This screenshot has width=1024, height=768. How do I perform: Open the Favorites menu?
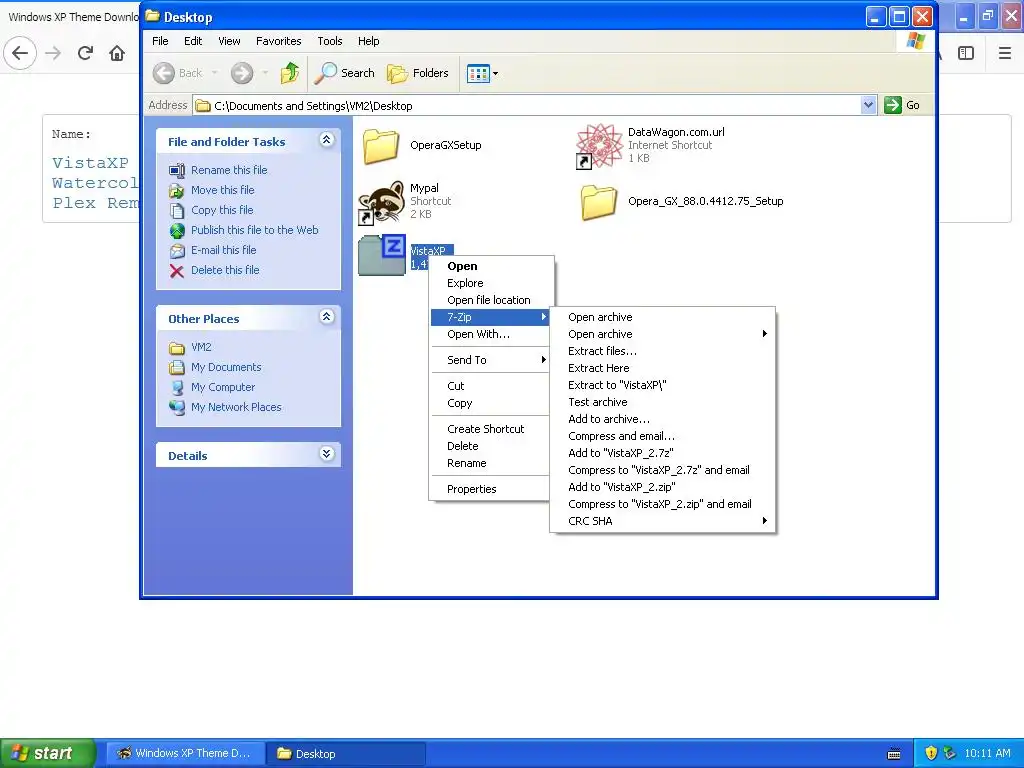pos(278,41)
